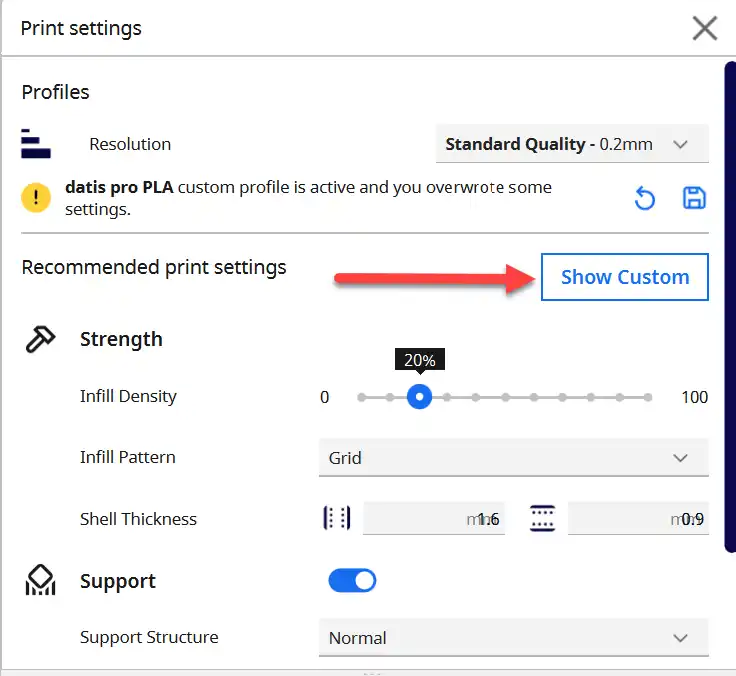Disable the Support toggle switch
736x676 pixels.
pyautogui.click(x=353, y=581)
